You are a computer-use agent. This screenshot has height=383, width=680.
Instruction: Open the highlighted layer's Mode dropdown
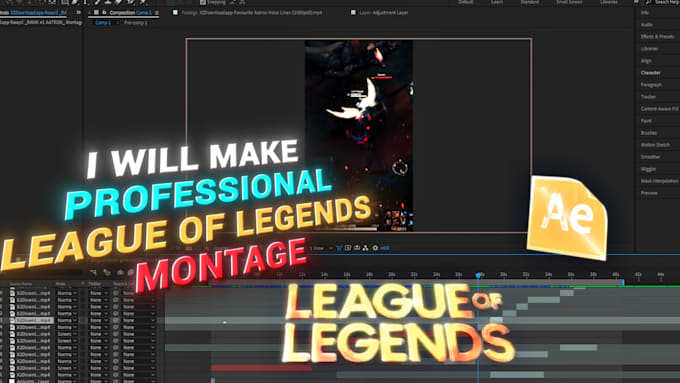coord(67,321)
